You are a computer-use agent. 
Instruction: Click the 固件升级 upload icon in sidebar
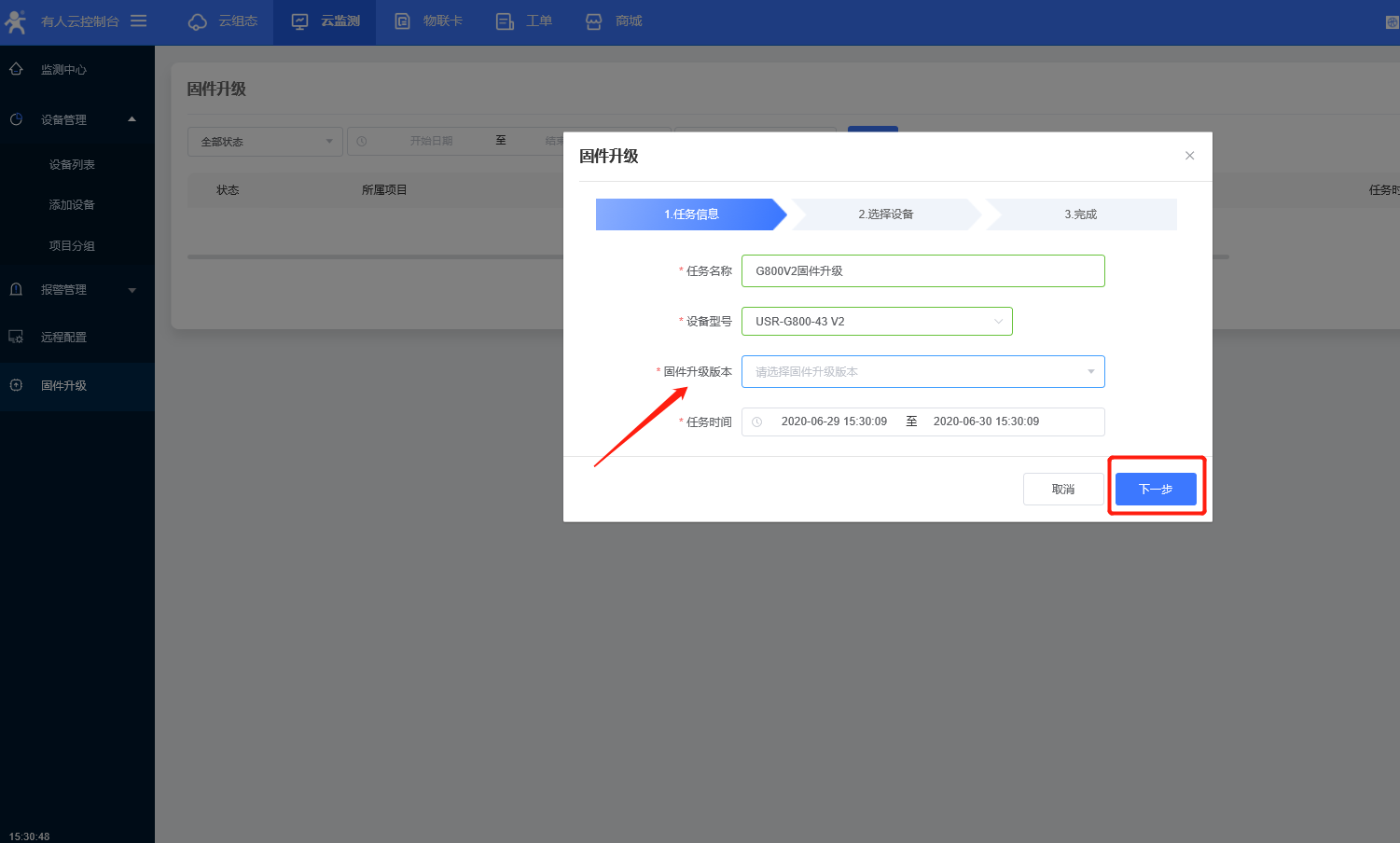[16, 385]
